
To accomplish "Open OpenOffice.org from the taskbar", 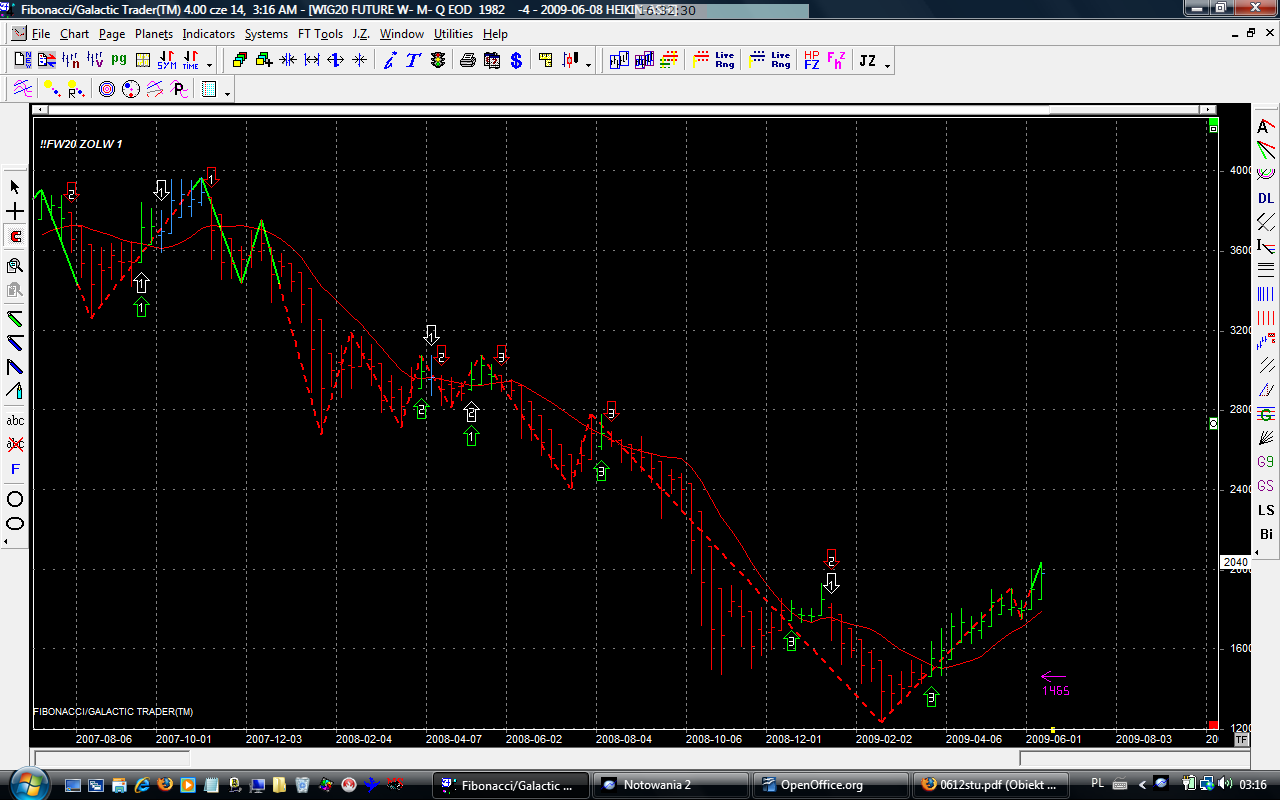I will pos(830,784).
